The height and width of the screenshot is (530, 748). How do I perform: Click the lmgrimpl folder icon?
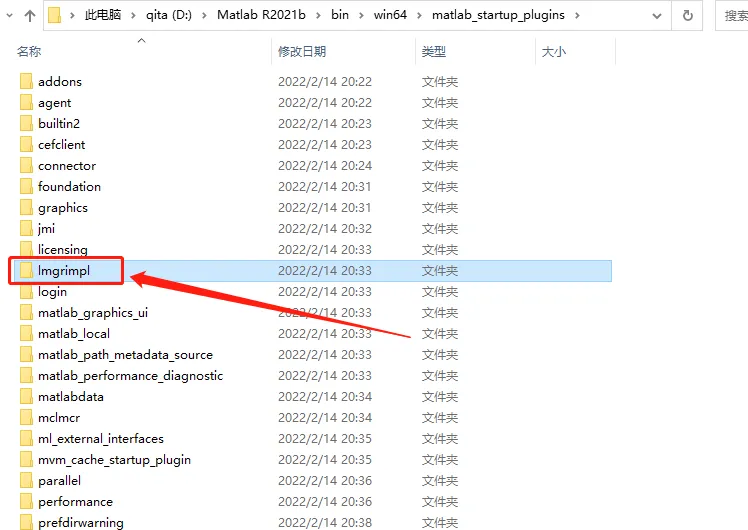26,270
